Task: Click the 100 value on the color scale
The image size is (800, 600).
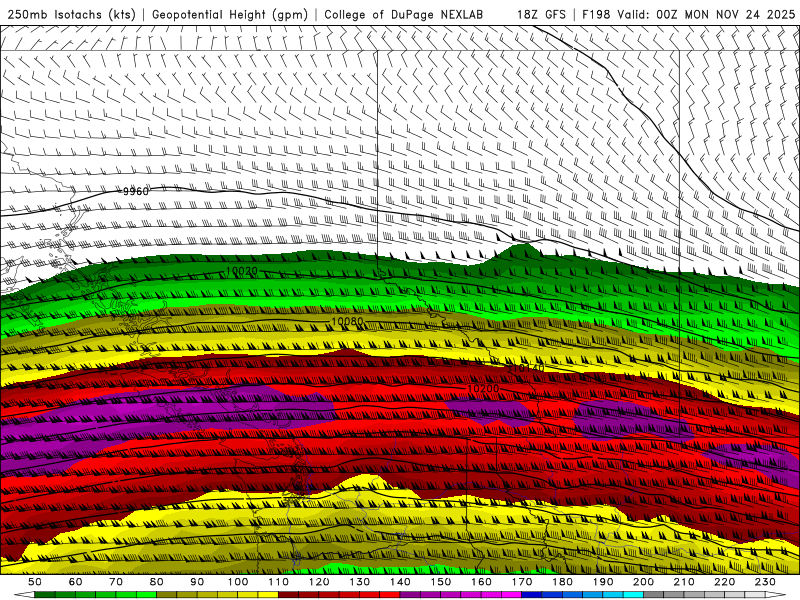Action: 238,582
